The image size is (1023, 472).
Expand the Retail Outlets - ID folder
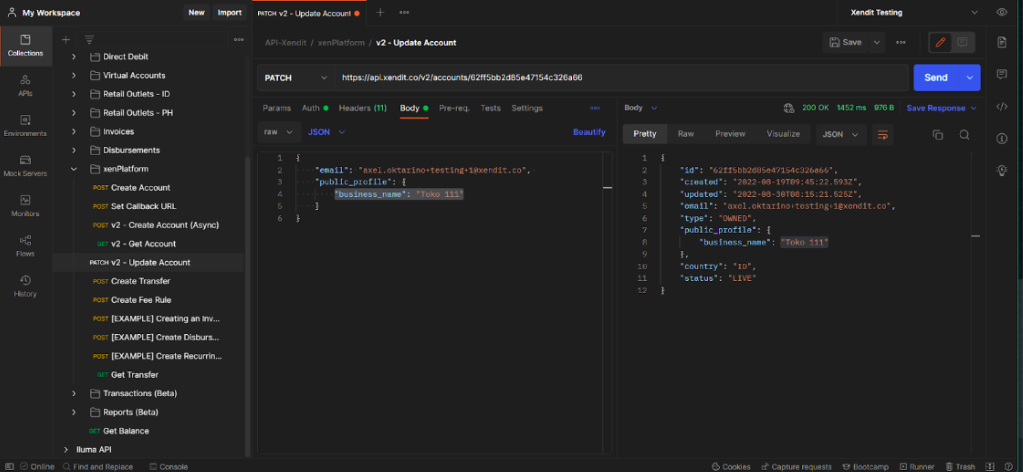point(73,94)
